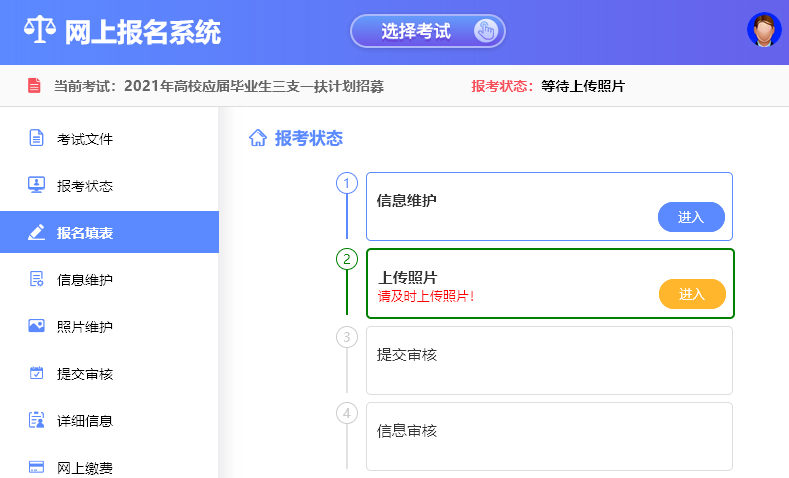The width and height of the screenshot is (789, 478).
Task: Click the red document icon beside 当前考试
Action: tap(34, 86)
